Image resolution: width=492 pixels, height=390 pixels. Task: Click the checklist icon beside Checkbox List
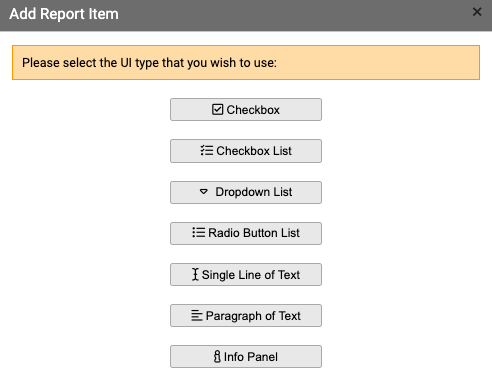(x=207, y=151)
